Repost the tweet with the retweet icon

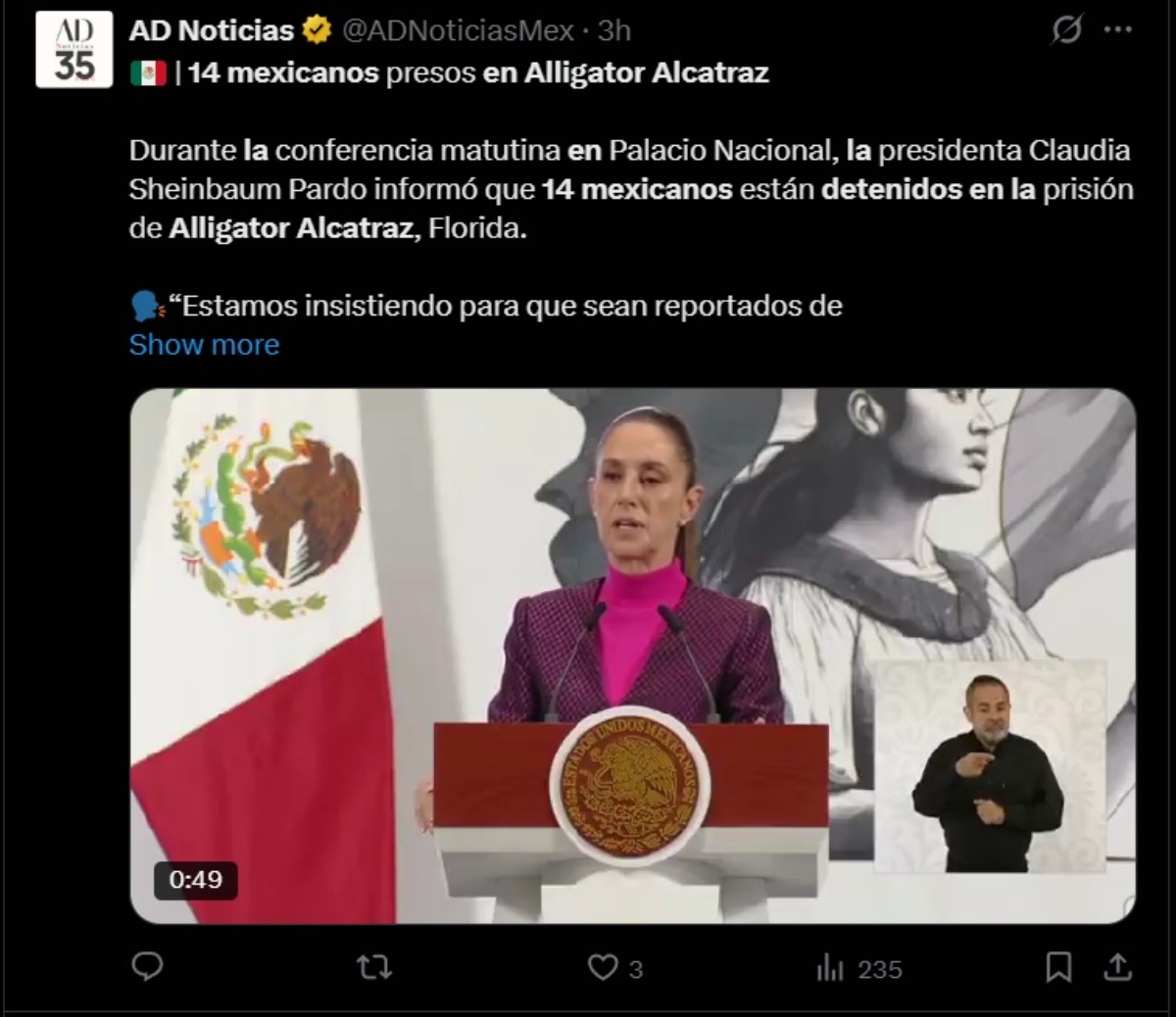point(374,968)
